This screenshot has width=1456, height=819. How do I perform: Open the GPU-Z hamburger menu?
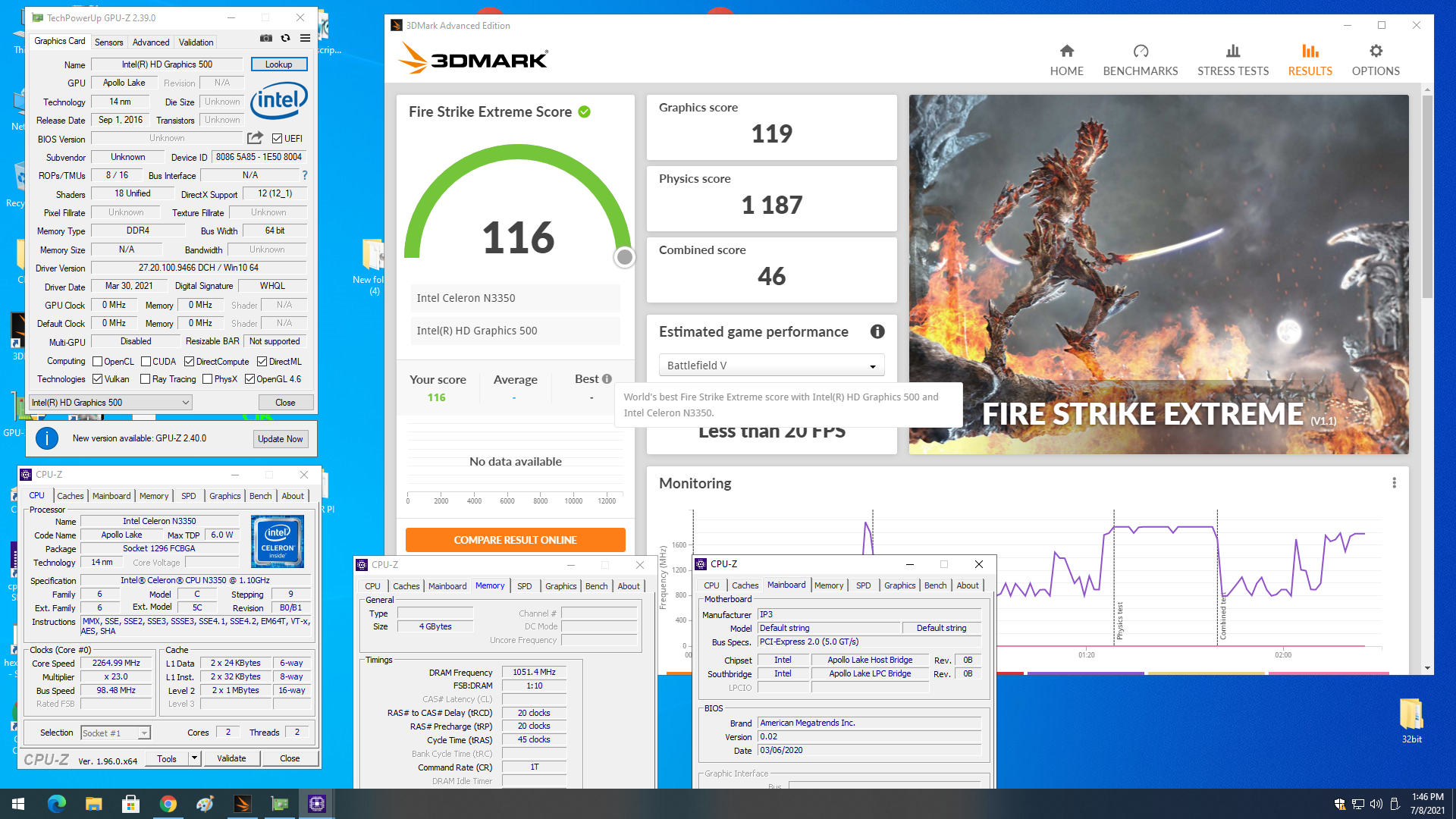(x=305, y=38)
